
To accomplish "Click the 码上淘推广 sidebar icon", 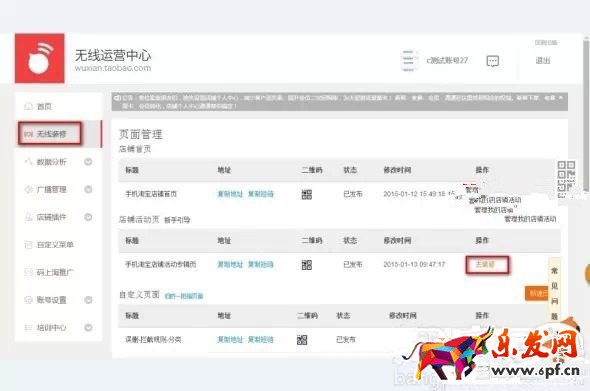I will [29, 272].
